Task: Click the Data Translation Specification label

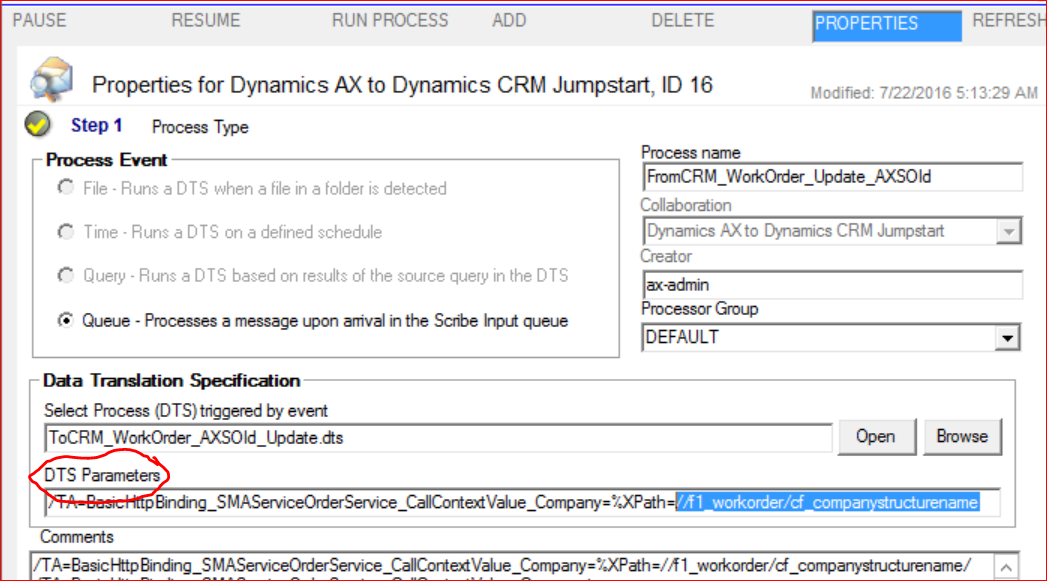Action: coord(172,381)
